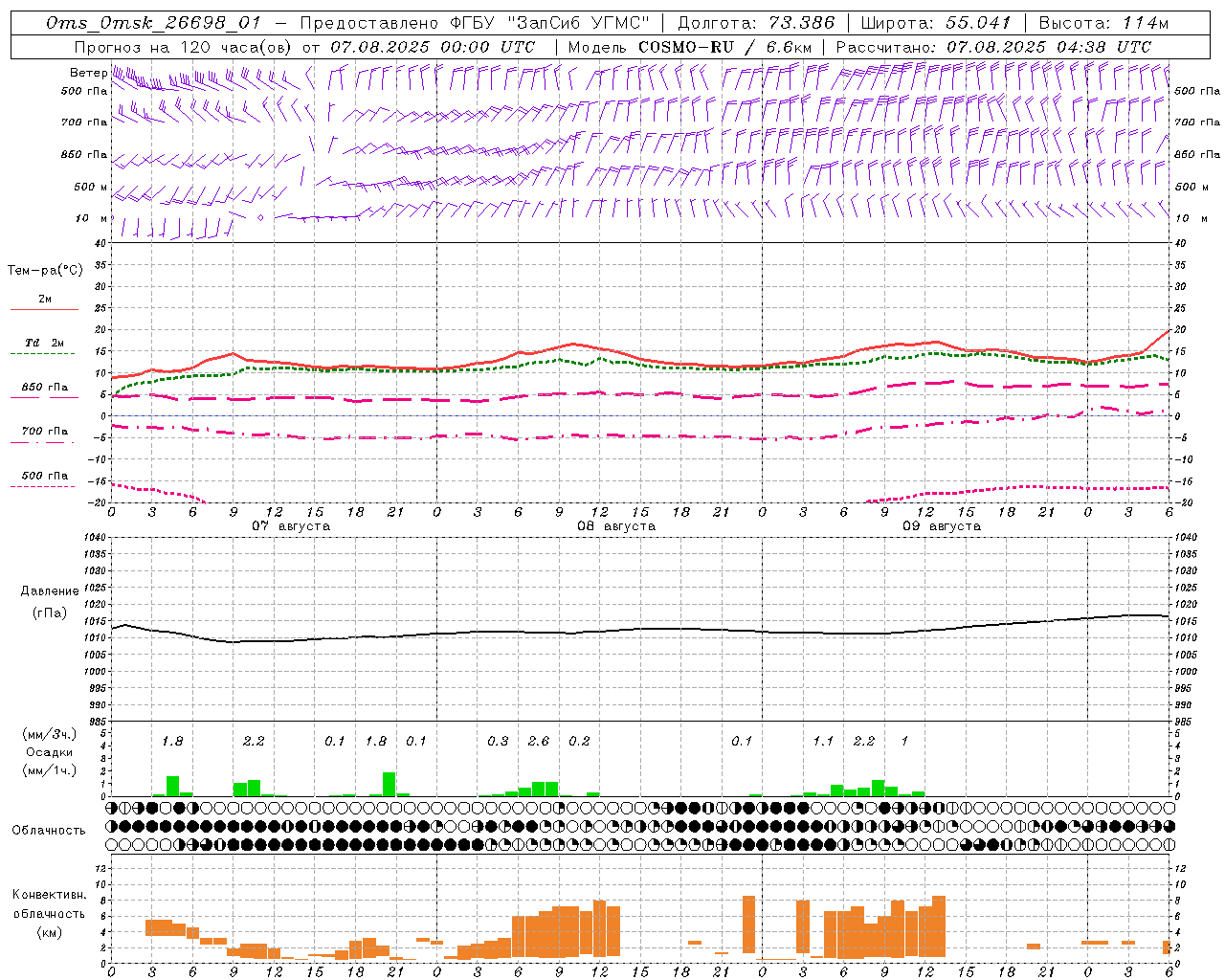Click the "Прогноз на 120 часа(ов)" forecast text
The height and width of the screenshot is (980, 1225).
tap(185, 47)
